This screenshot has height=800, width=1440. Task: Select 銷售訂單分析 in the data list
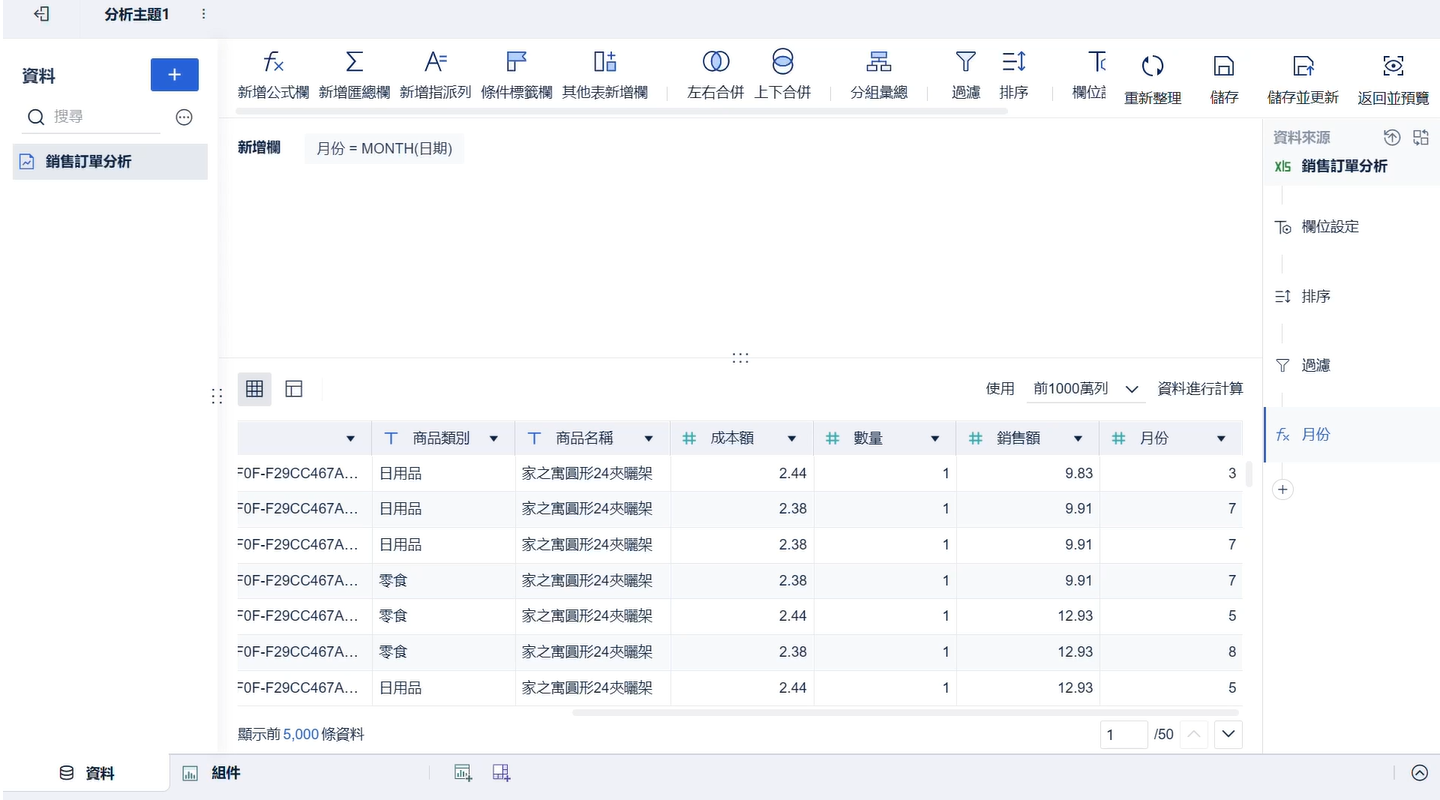(x=110, y=161)
